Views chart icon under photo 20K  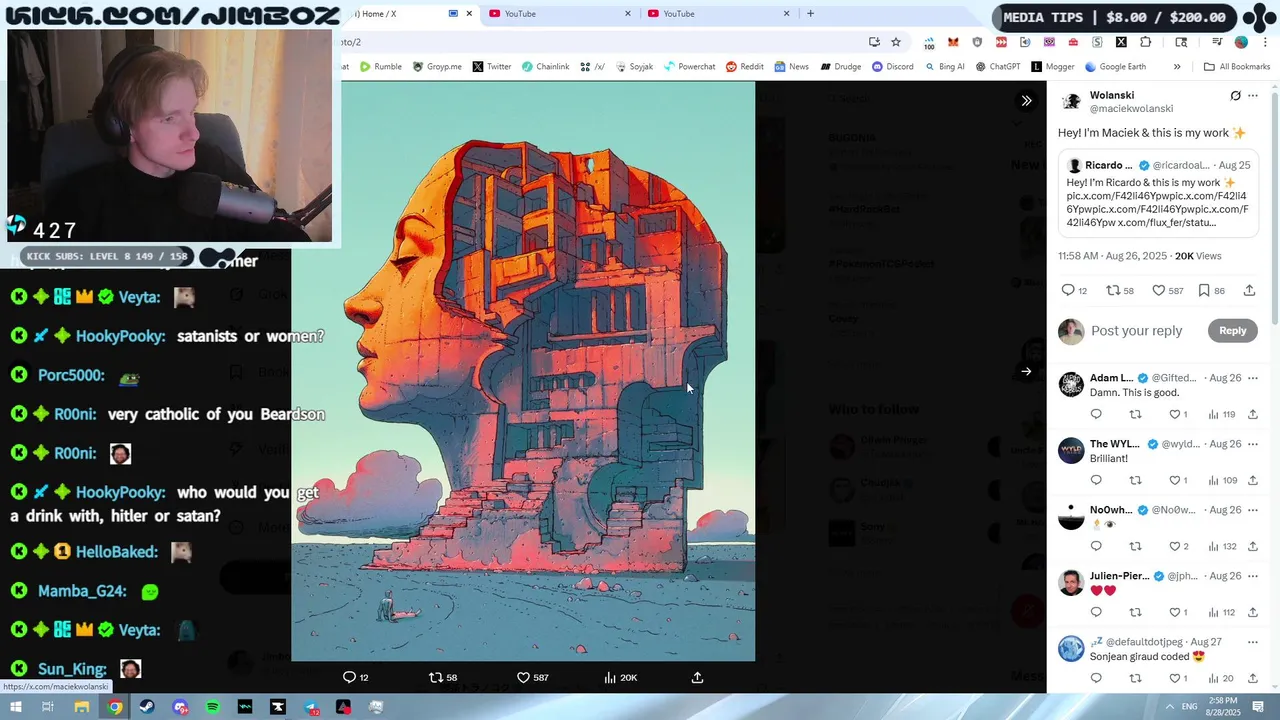tap(620, 677)
